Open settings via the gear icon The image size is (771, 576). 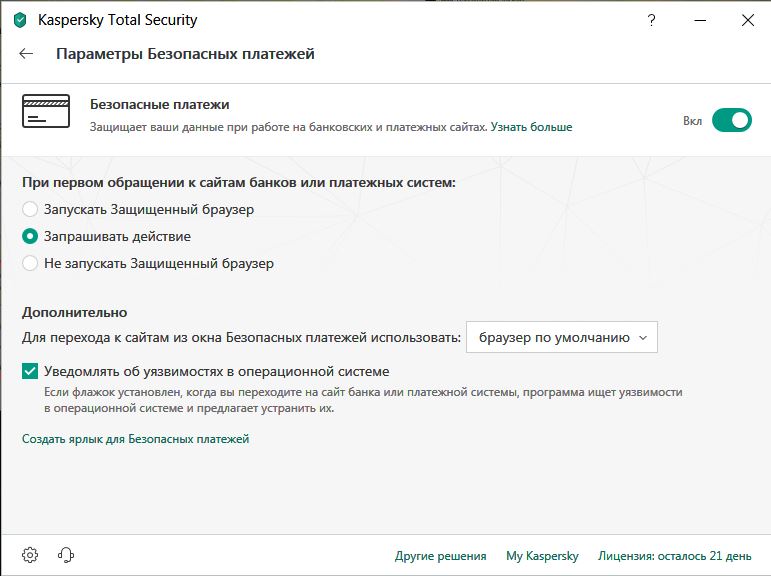[30, 555]
